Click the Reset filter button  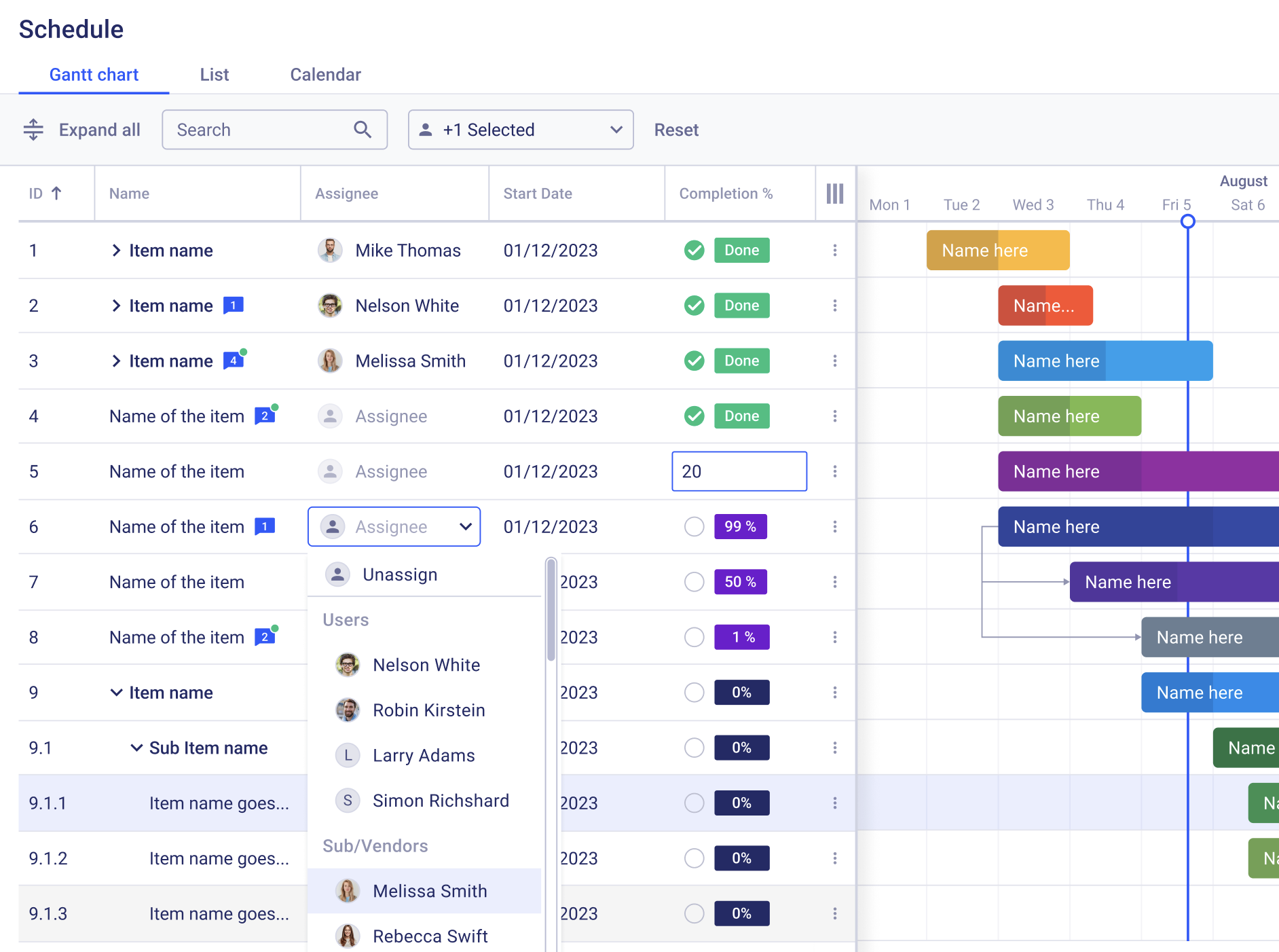coord(676,130)
